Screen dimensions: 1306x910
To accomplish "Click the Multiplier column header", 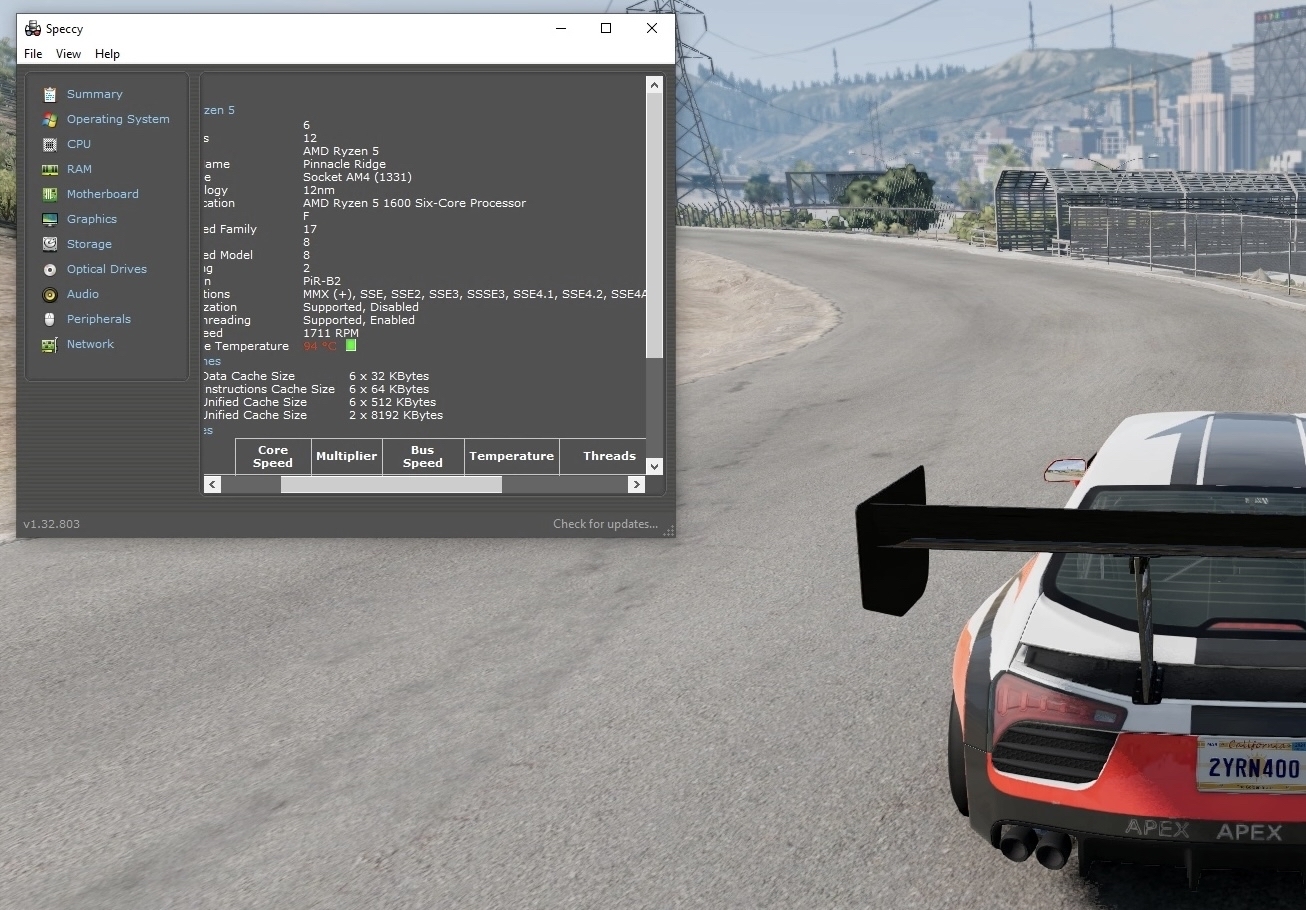I will [x=346, y=456].
